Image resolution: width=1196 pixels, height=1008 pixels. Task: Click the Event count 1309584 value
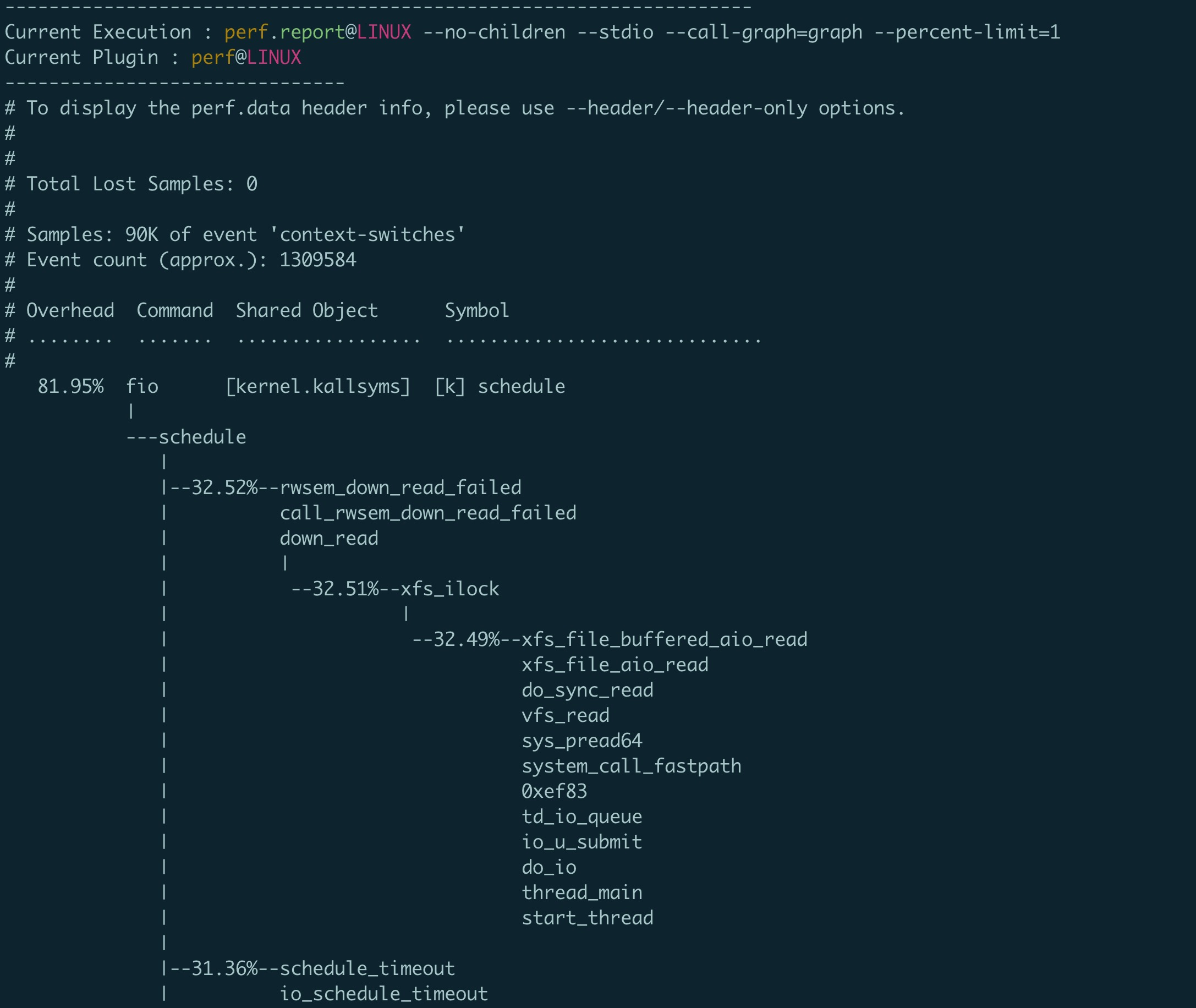(318, 260)
